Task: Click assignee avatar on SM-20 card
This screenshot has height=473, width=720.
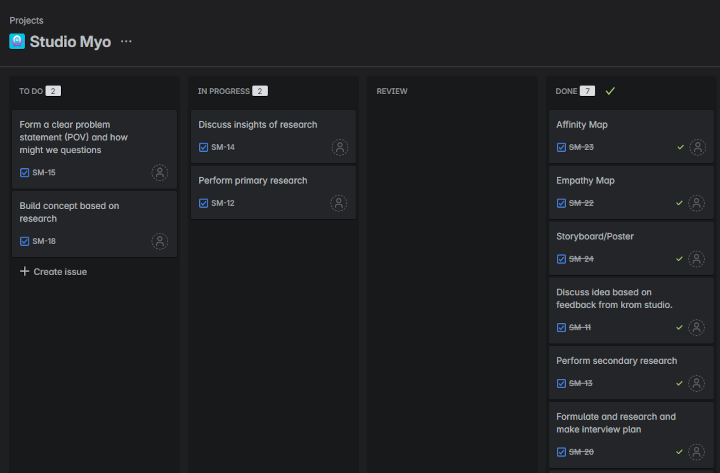Action: click(x=697, y=452)
